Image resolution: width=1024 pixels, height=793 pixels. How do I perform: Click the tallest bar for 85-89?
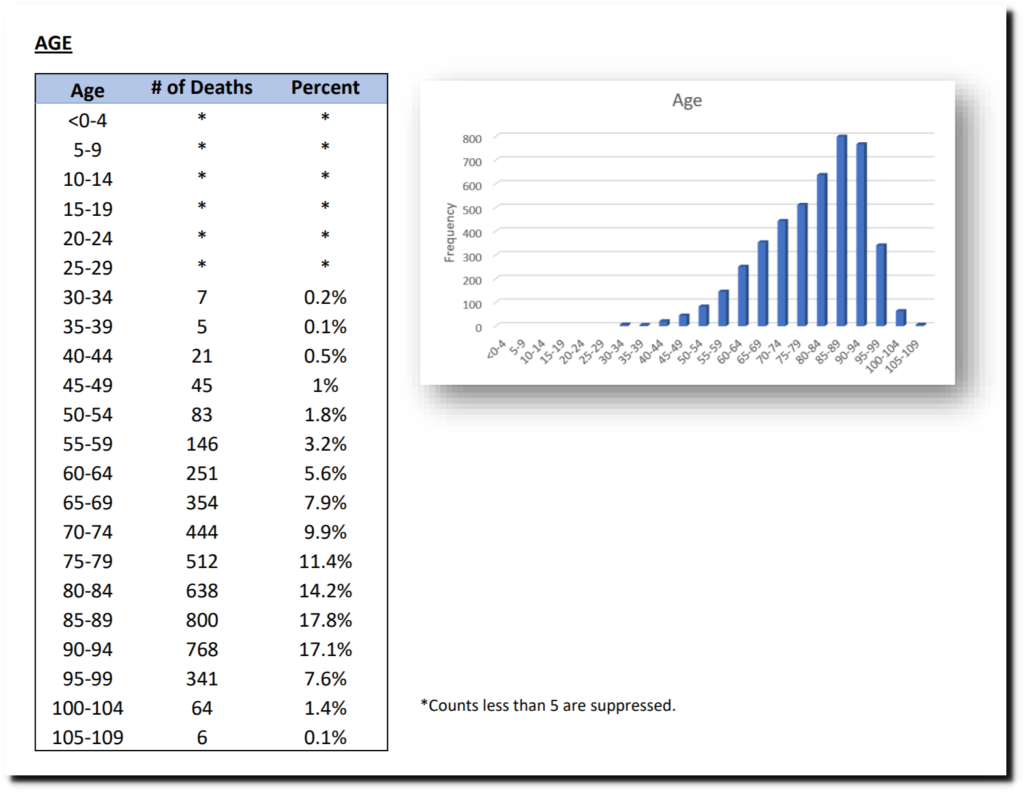(x=842, y=230)
